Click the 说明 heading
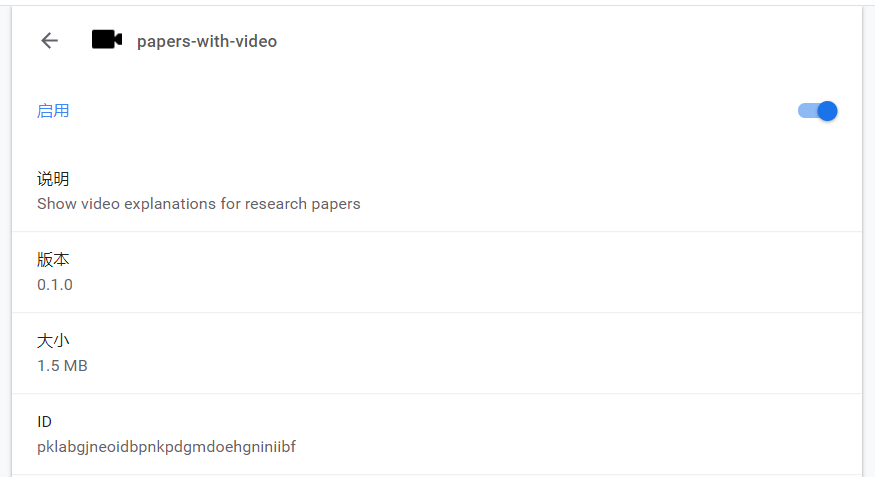 click(x=53, y=179)
